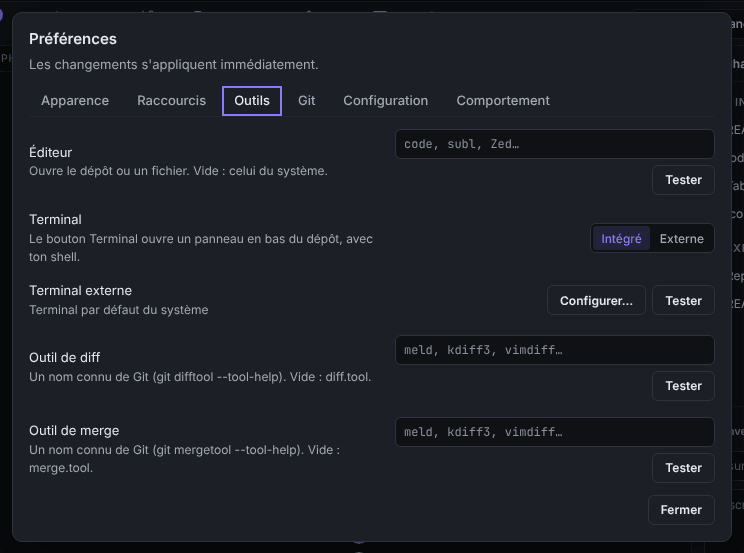
Task: Go to the Configuration tab
Action: pos(386,101)
